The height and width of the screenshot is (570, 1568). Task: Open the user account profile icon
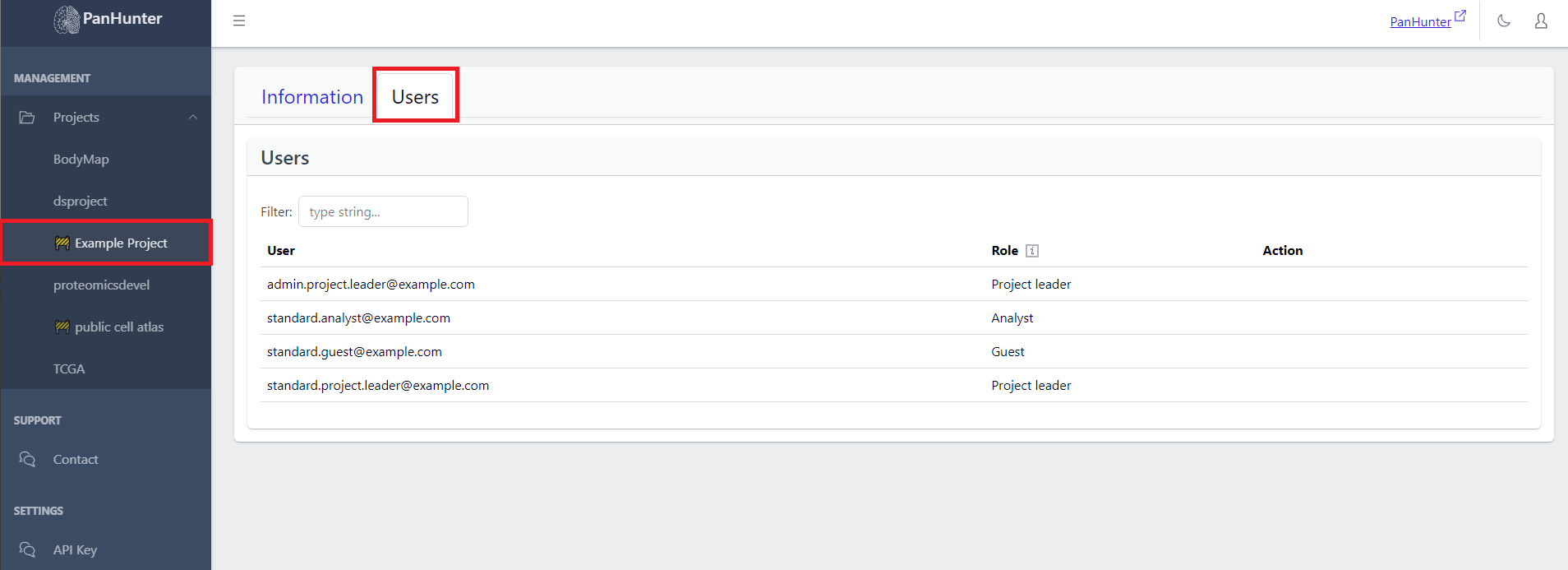point(1540,21)
